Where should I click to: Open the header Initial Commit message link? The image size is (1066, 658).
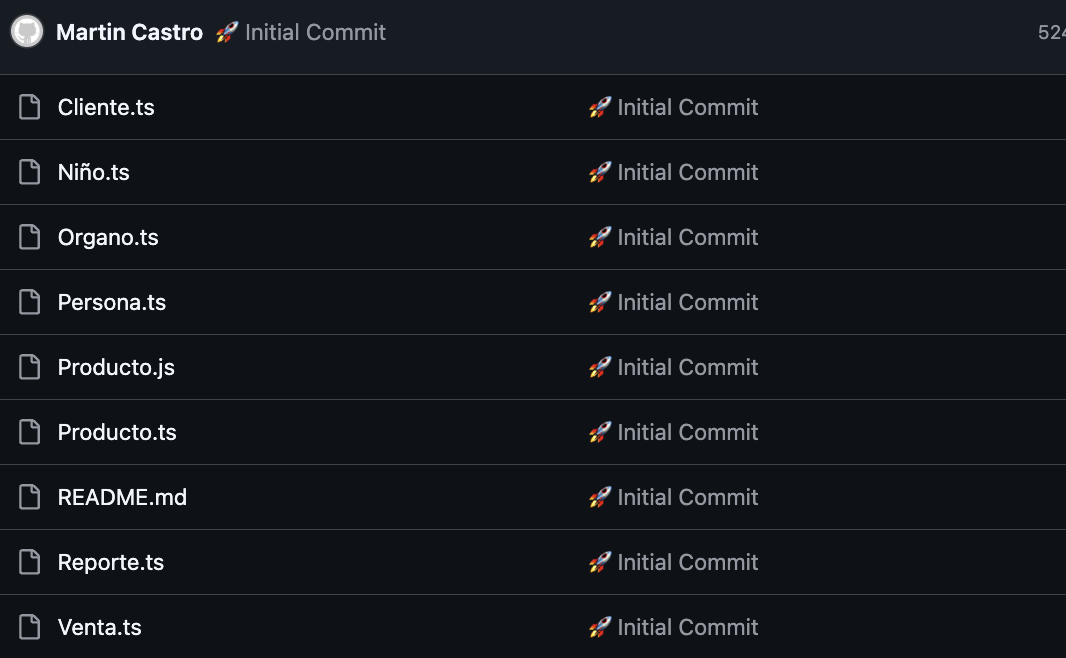(x=315, y=32)
